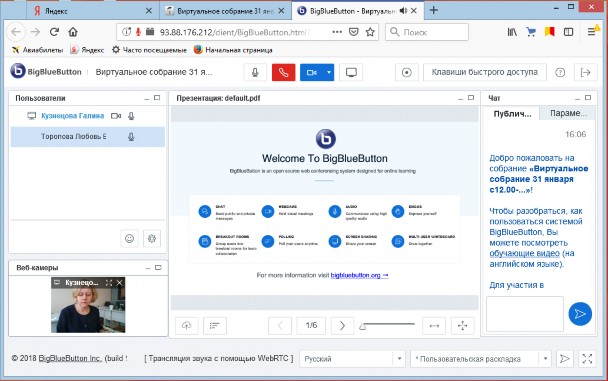Screen dimensions: 608x381
Task: Open Пользовательская раскладка layout dropdown
Action: pyautogui.click(x=481, y=359)
